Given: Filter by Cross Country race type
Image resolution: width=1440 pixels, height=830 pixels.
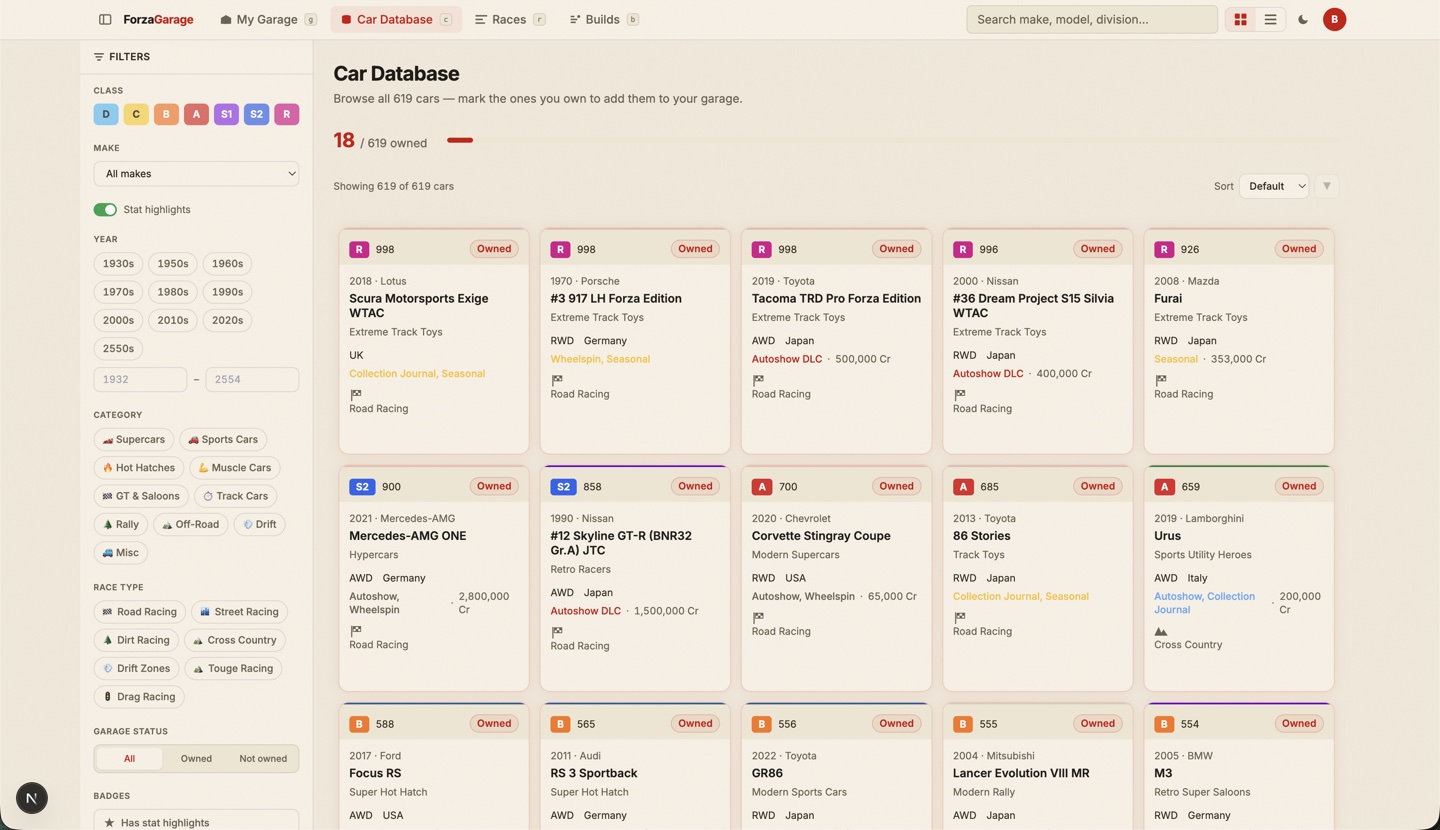Looking at the screenshot, I should point(234,641).
